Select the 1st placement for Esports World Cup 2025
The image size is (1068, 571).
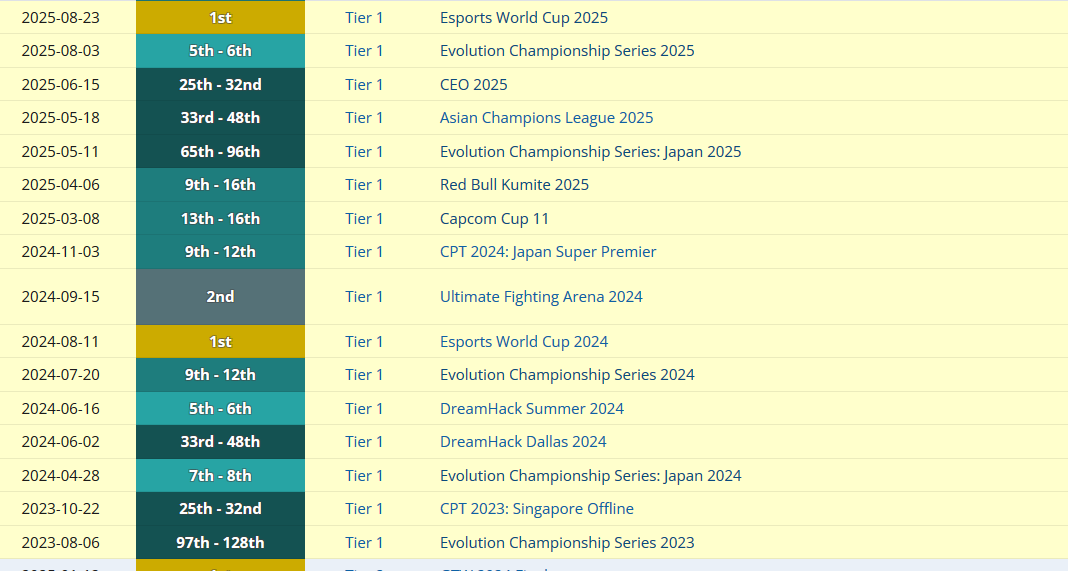click(x=220, y=18)
